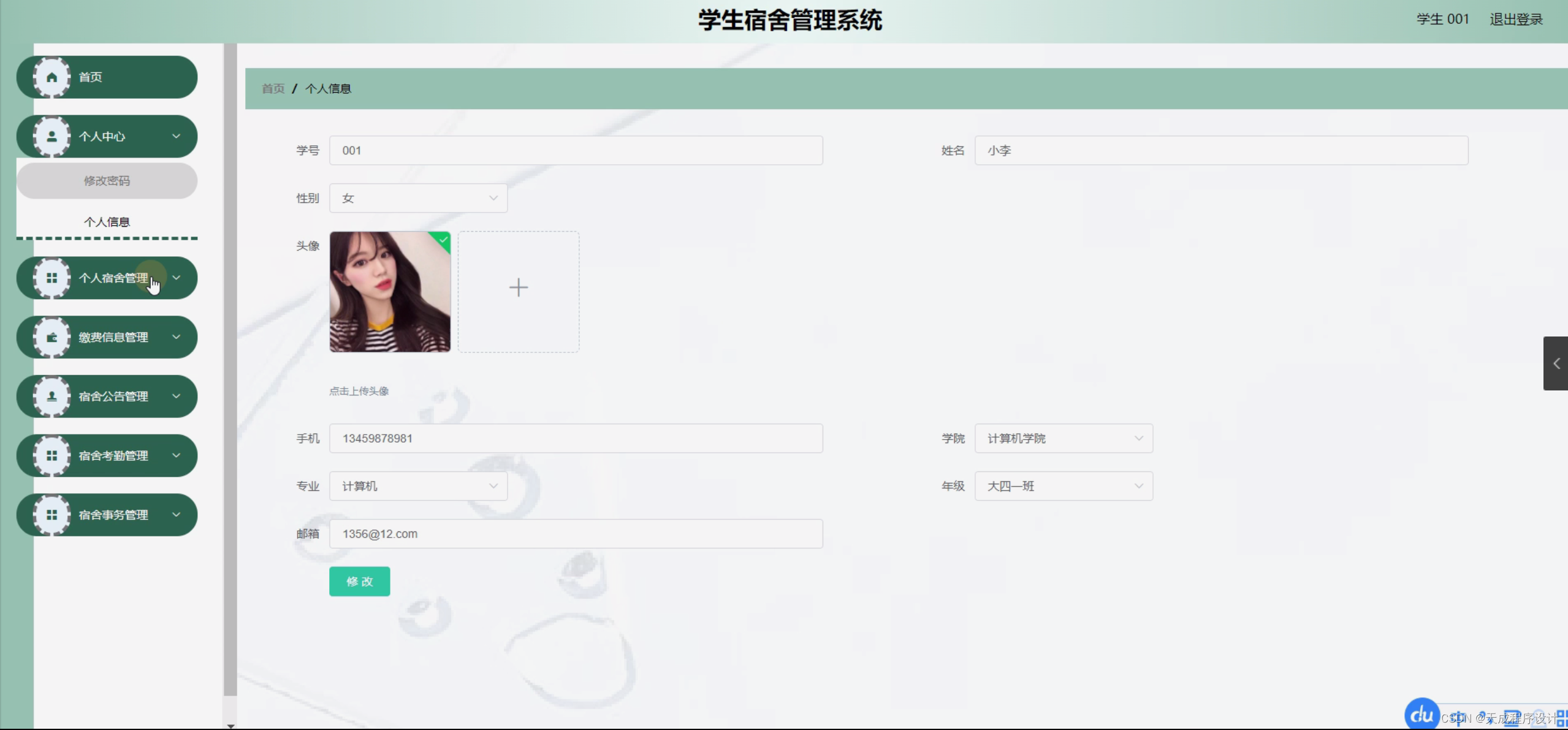The width and height of the screenshot is (1568, 730).
Task: Click the home icon beside 首页
Action: coord(51,77)
